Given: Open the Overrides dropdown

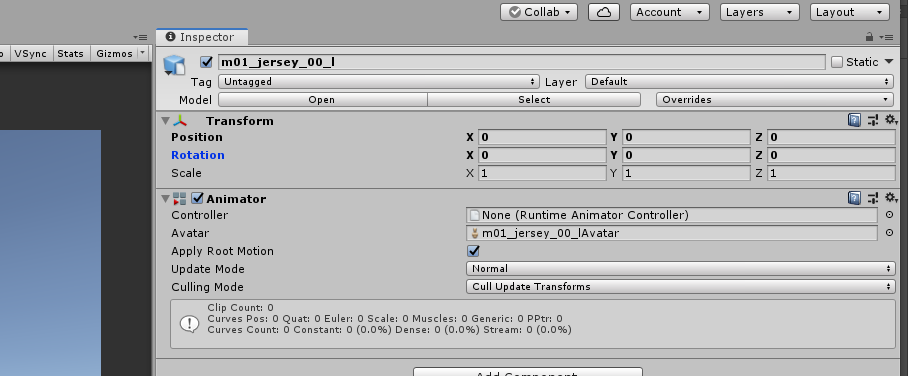Looking at the screenshot, I should [x=775, y=100].
